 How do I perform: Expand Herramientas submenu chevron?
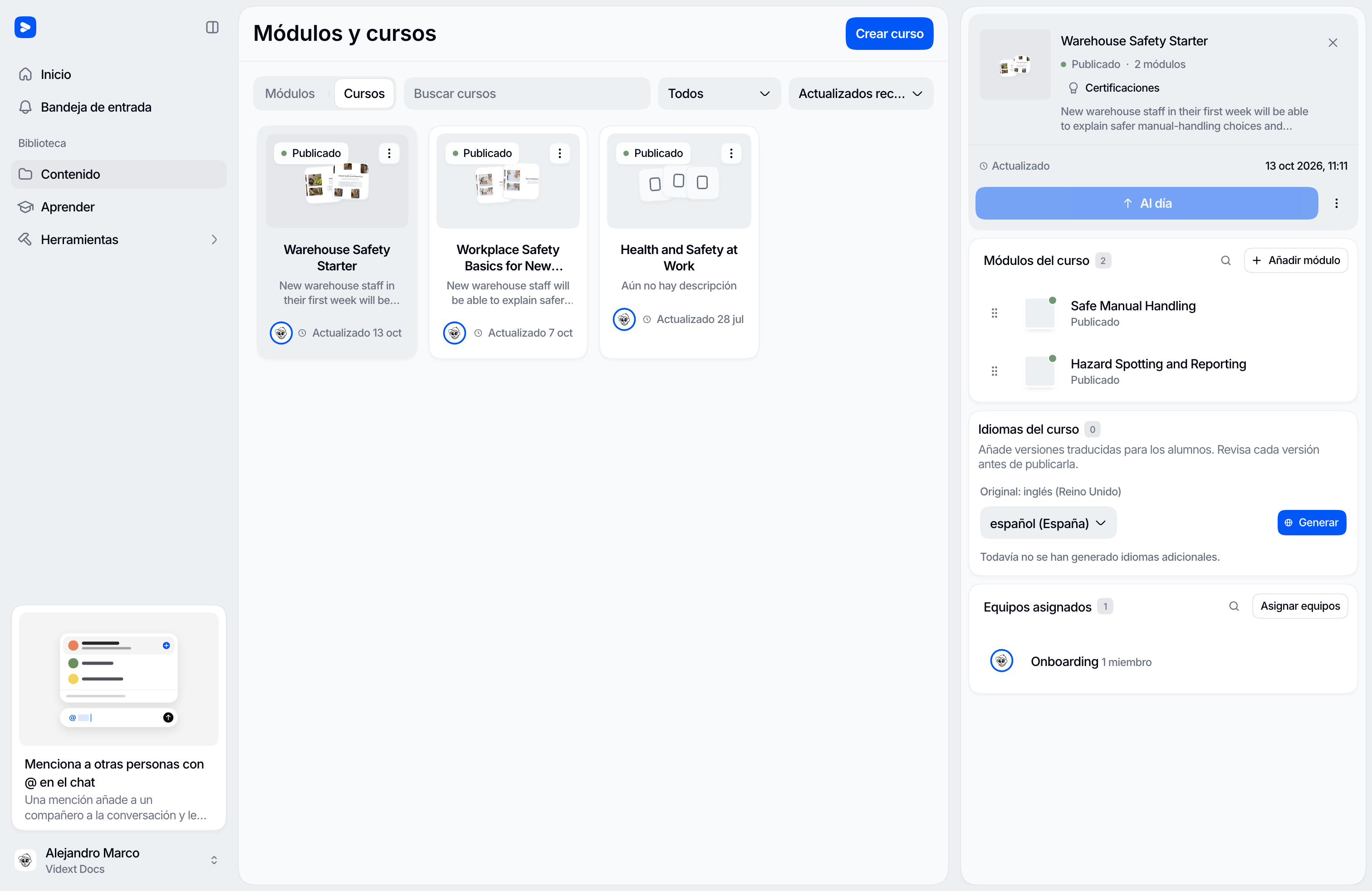pos(214,240)
